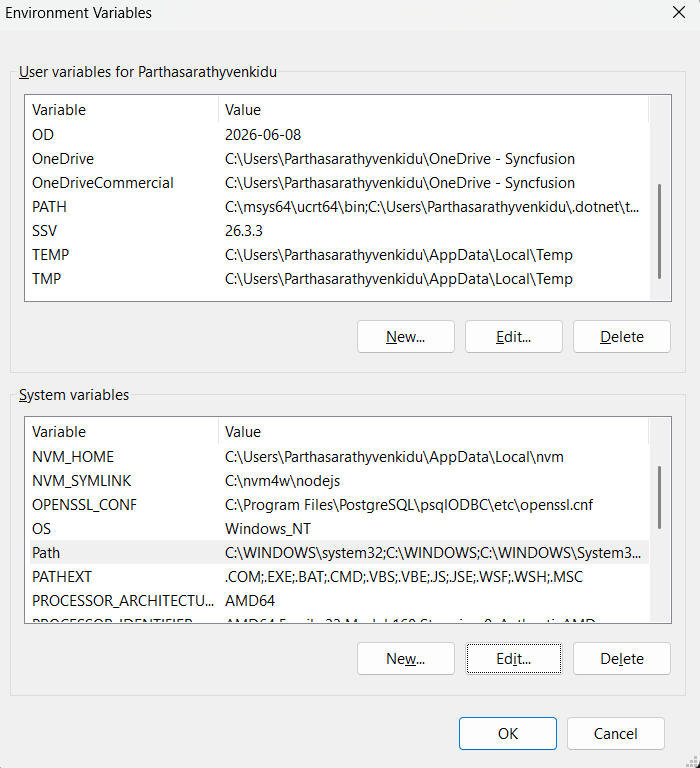Screen dimensions: 700x768
Task: Select the TEMP user variable
Action: pos(339,255)
